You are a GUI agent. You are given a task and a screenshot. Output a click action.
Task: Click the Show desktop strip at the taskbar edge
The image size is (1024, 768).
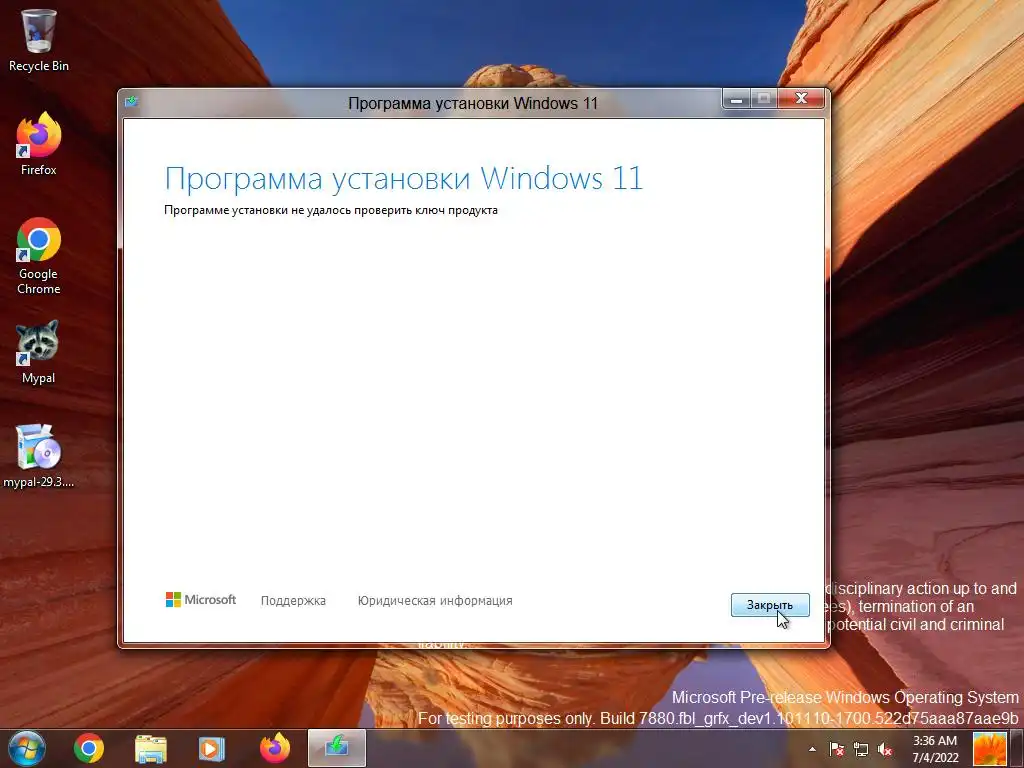point(1017,748)
